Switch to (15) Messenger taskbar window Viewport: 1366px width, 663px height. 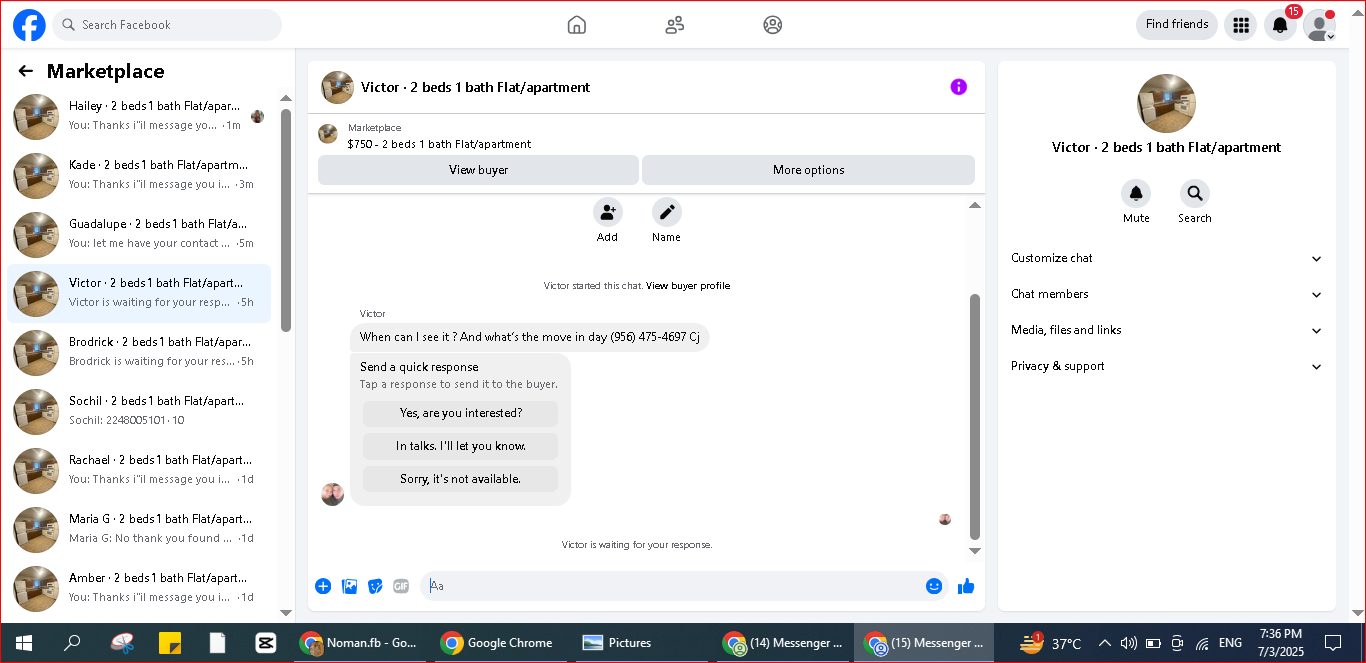coord(924,643)
